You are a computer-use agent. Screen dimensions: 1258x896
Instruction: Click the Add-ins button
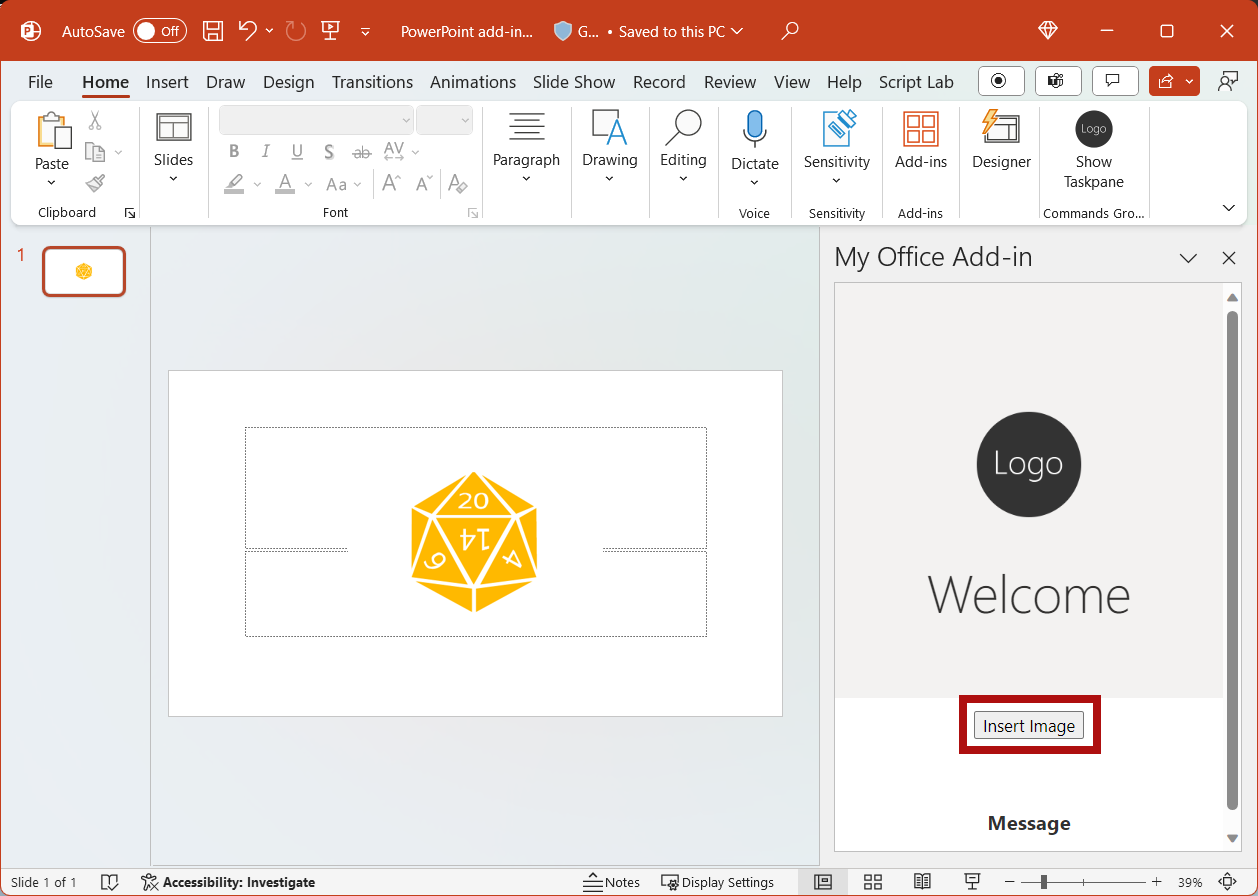point(921,142)
